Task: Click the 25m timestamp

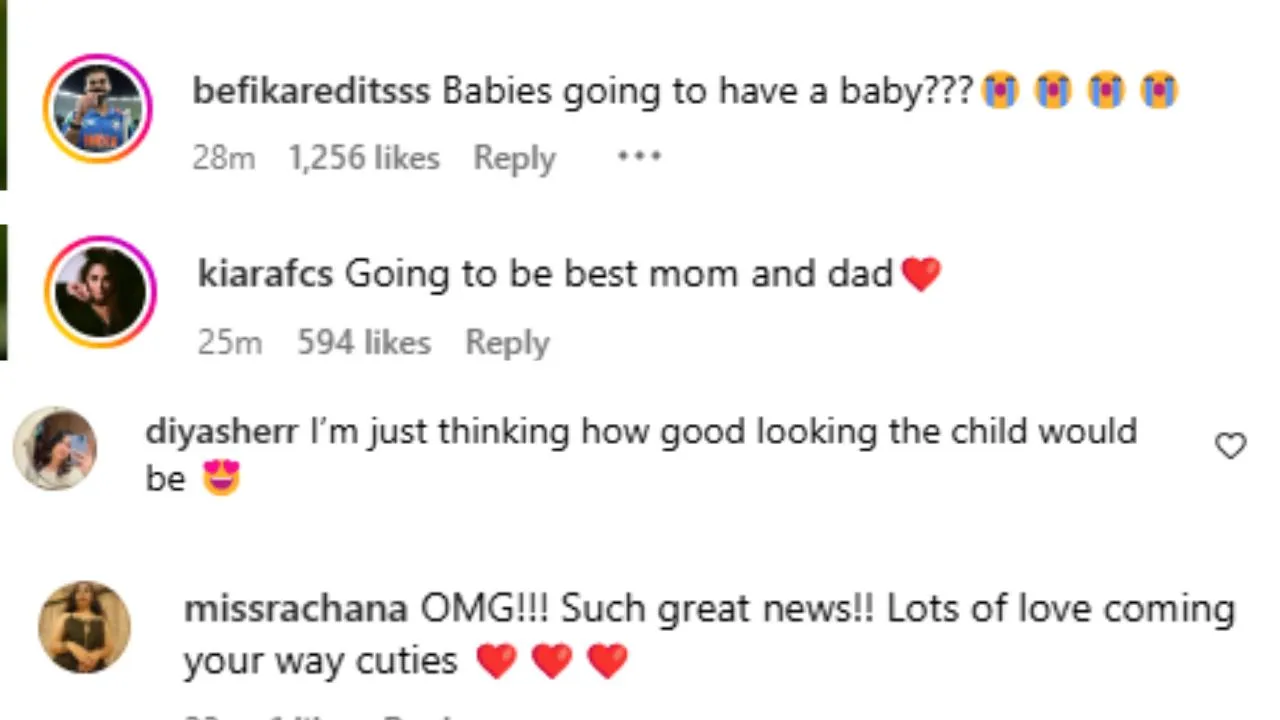Action: coord(229,343)
